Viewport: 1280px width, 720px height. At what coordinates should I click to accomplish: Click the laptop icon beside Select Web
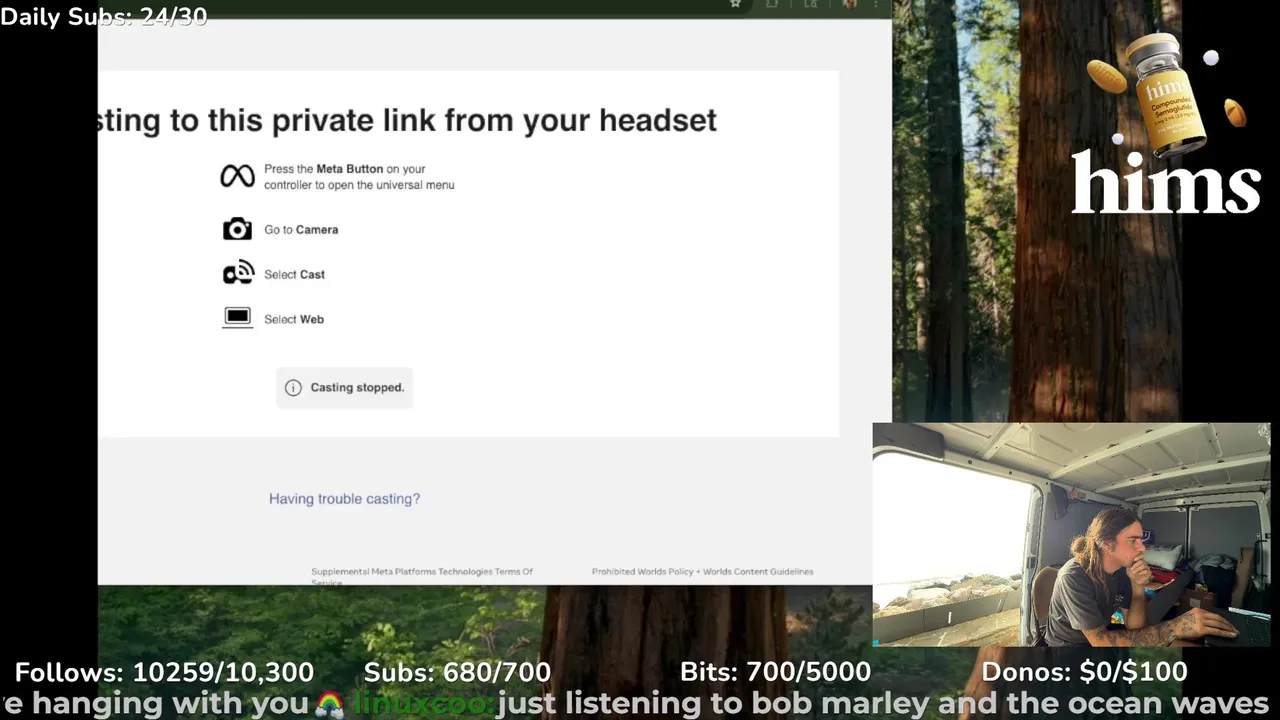point(237,318)
